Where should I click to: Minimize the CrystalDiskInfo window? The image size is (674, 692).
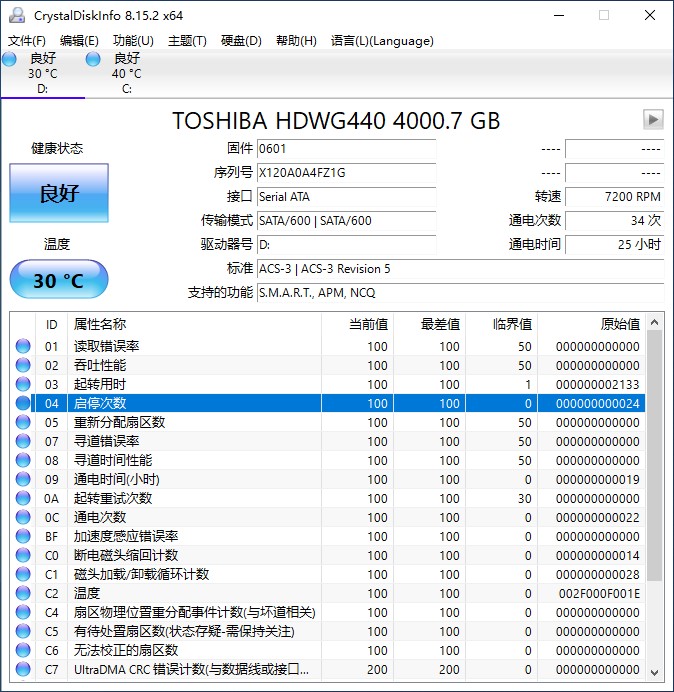coord(559,15)
